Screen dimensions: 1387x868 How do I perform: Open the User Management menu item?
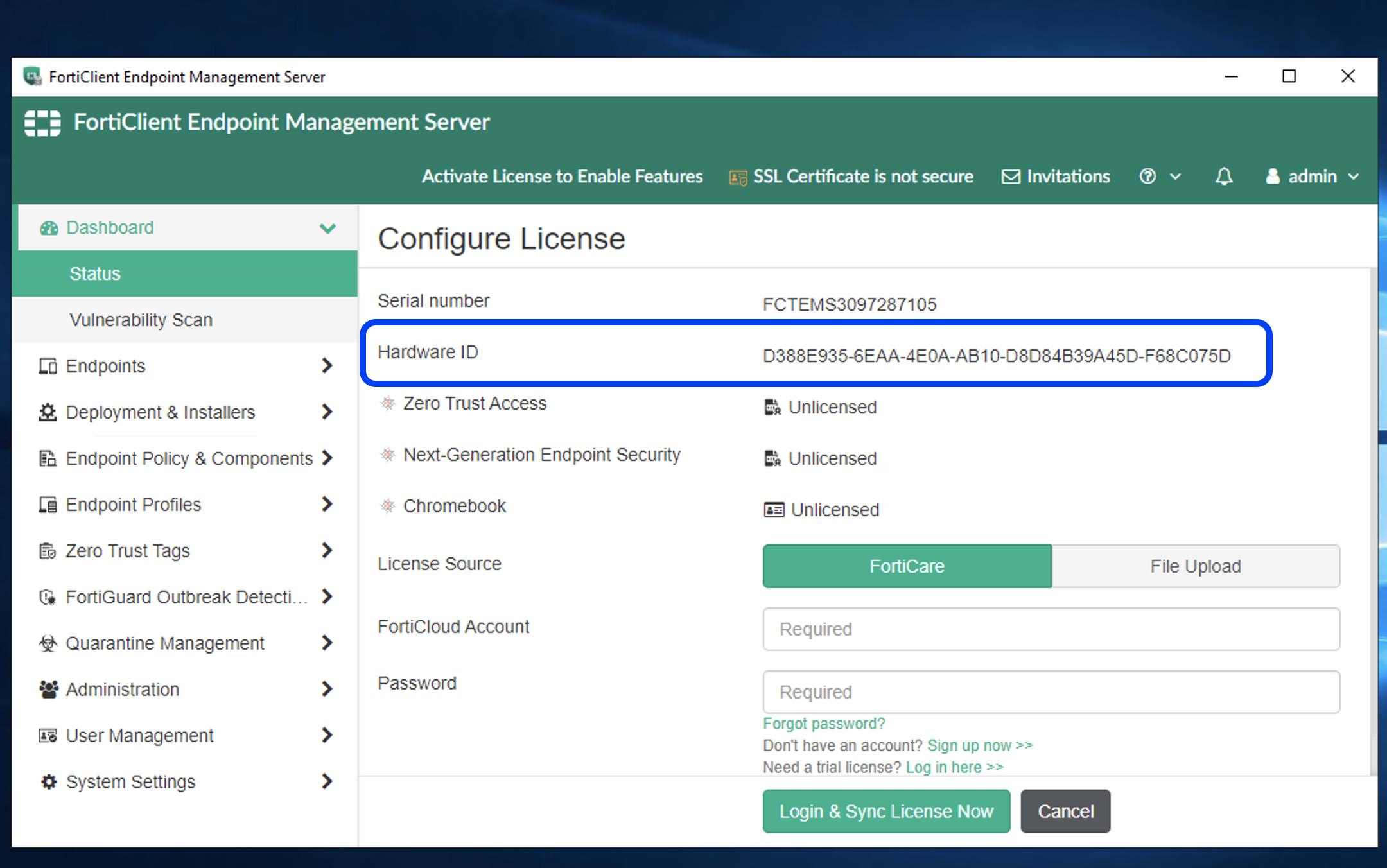pos(185,736)
